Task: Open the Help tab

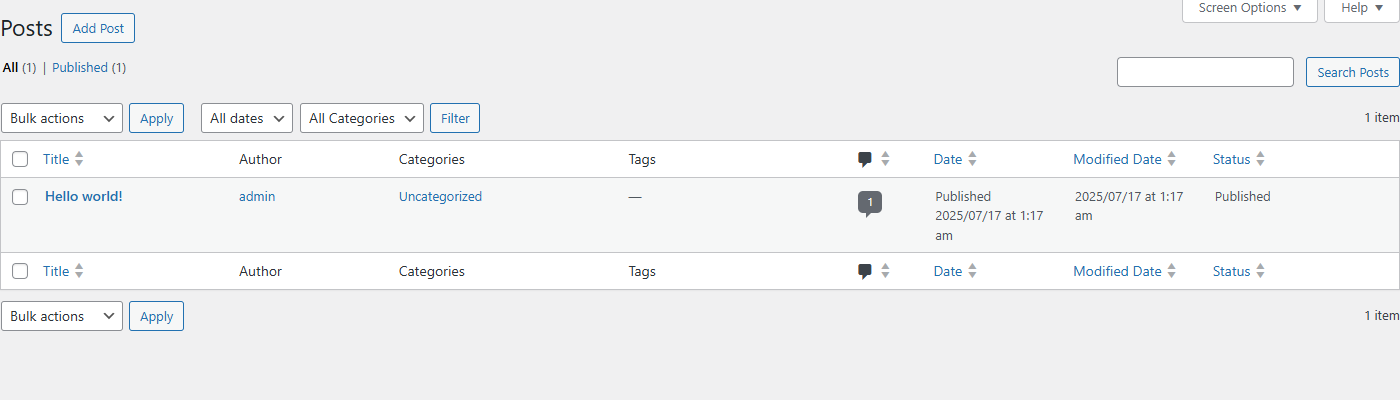Action: (x=1362, y=8)
